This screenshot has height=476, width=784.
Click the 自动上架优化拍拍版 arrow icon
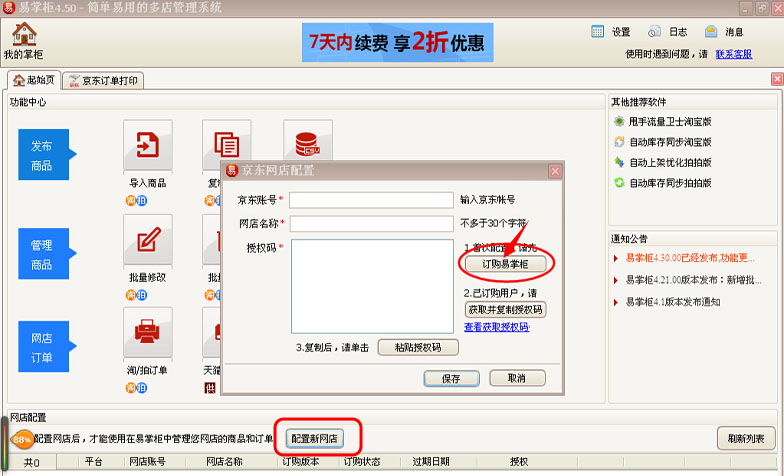click(619, 162)
